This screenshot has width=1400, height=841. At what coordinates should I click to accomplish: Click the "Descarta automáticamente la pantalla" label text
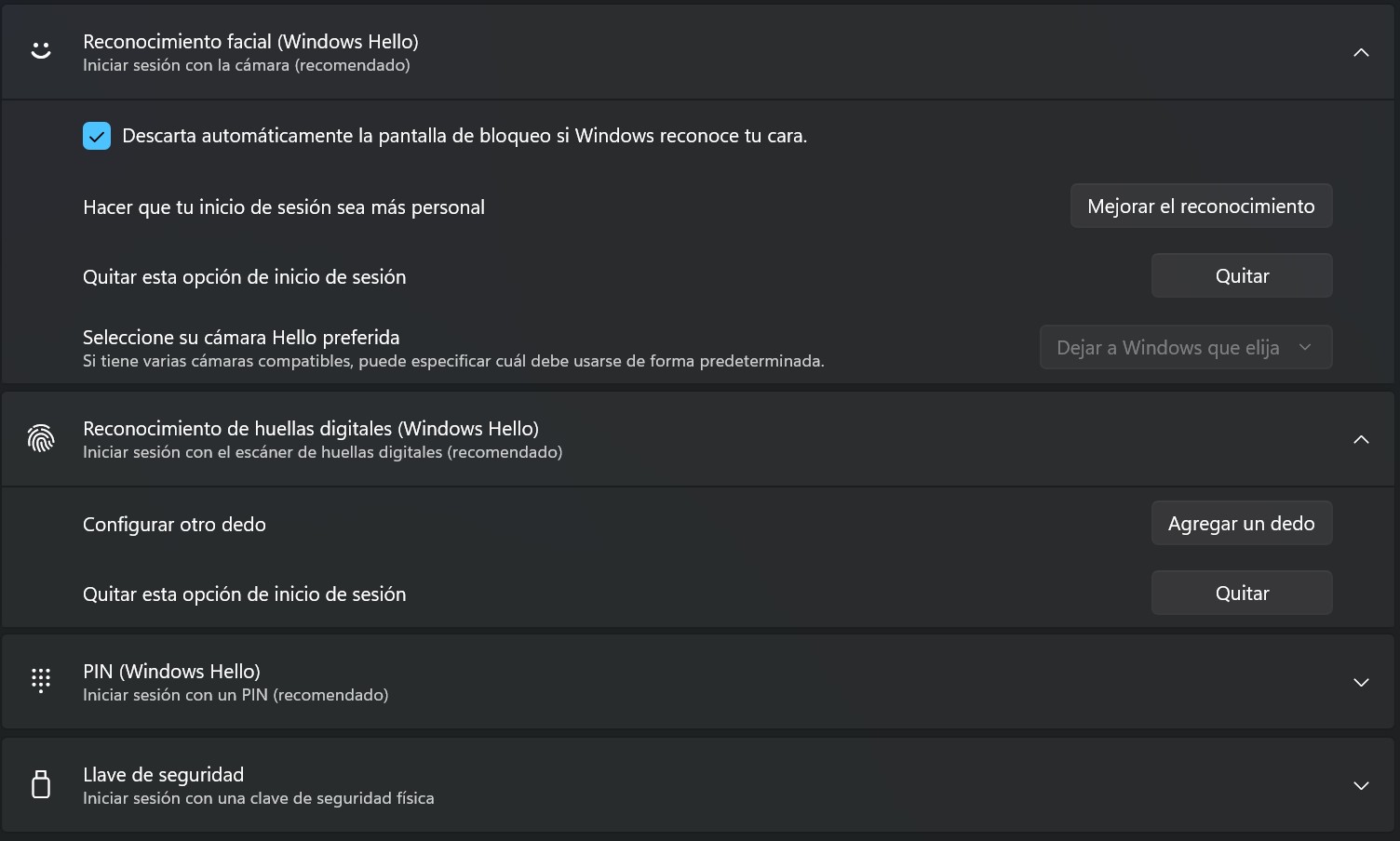[464, 136]
